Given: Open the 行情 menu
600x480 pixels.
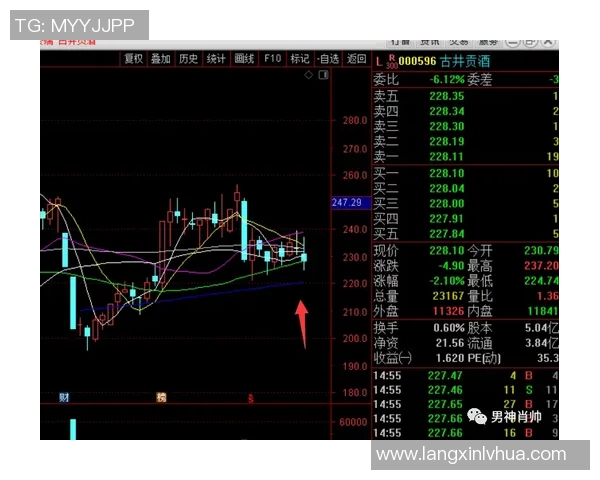Looking at the screenshot, I should (400, 42).
